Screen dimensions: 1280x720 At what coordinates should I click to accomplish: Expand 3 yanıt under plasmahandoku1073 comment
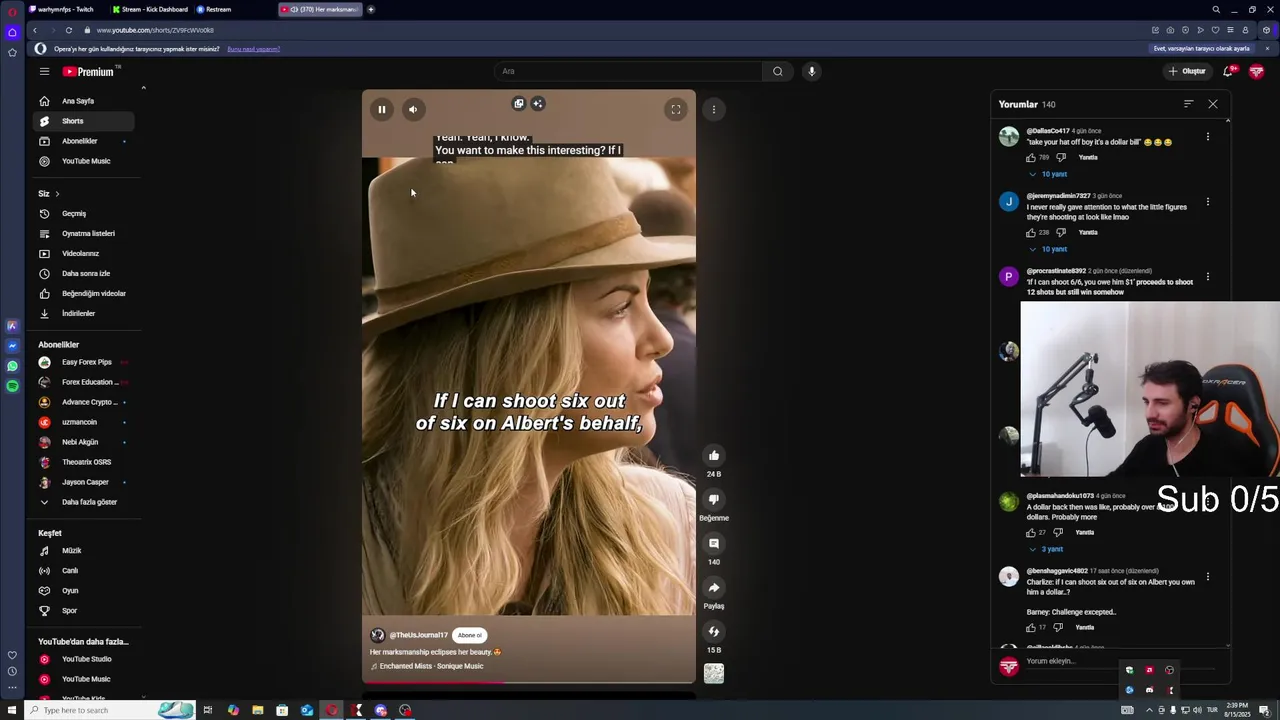[1046, 549]
